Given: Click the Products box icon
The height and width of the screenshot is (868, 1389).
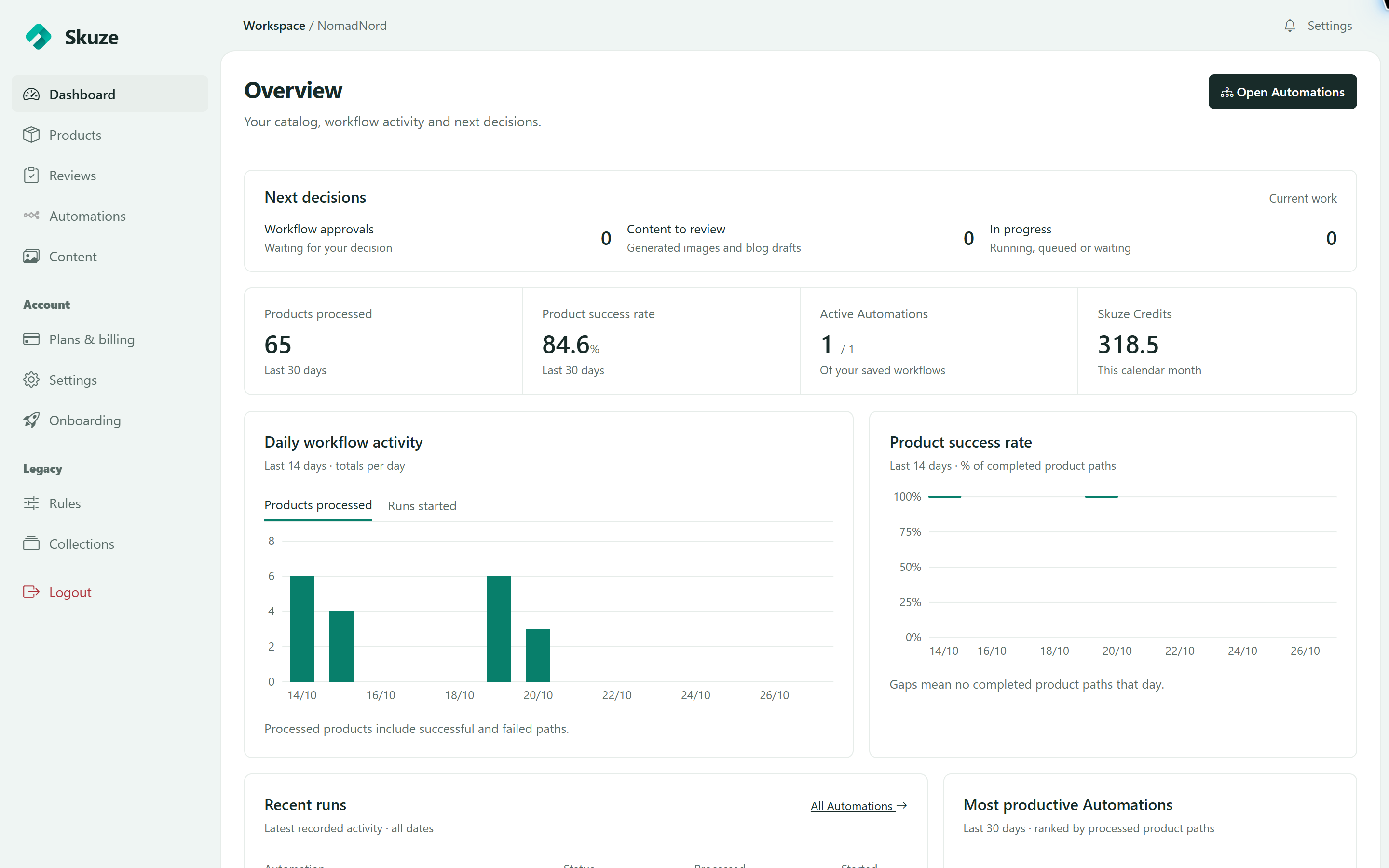Looking at the screenshot, I should coord(31,135).
